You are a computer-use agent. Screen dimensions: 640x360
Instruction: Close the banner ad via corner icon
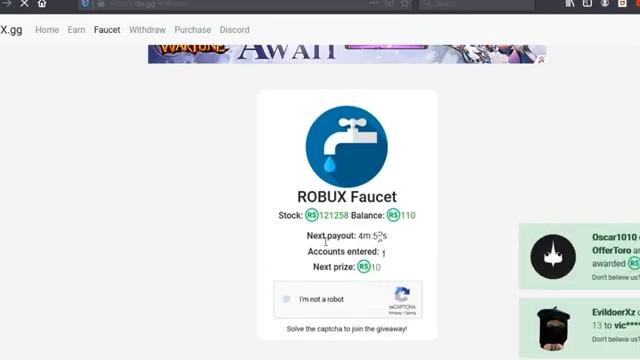click(541, 60)
